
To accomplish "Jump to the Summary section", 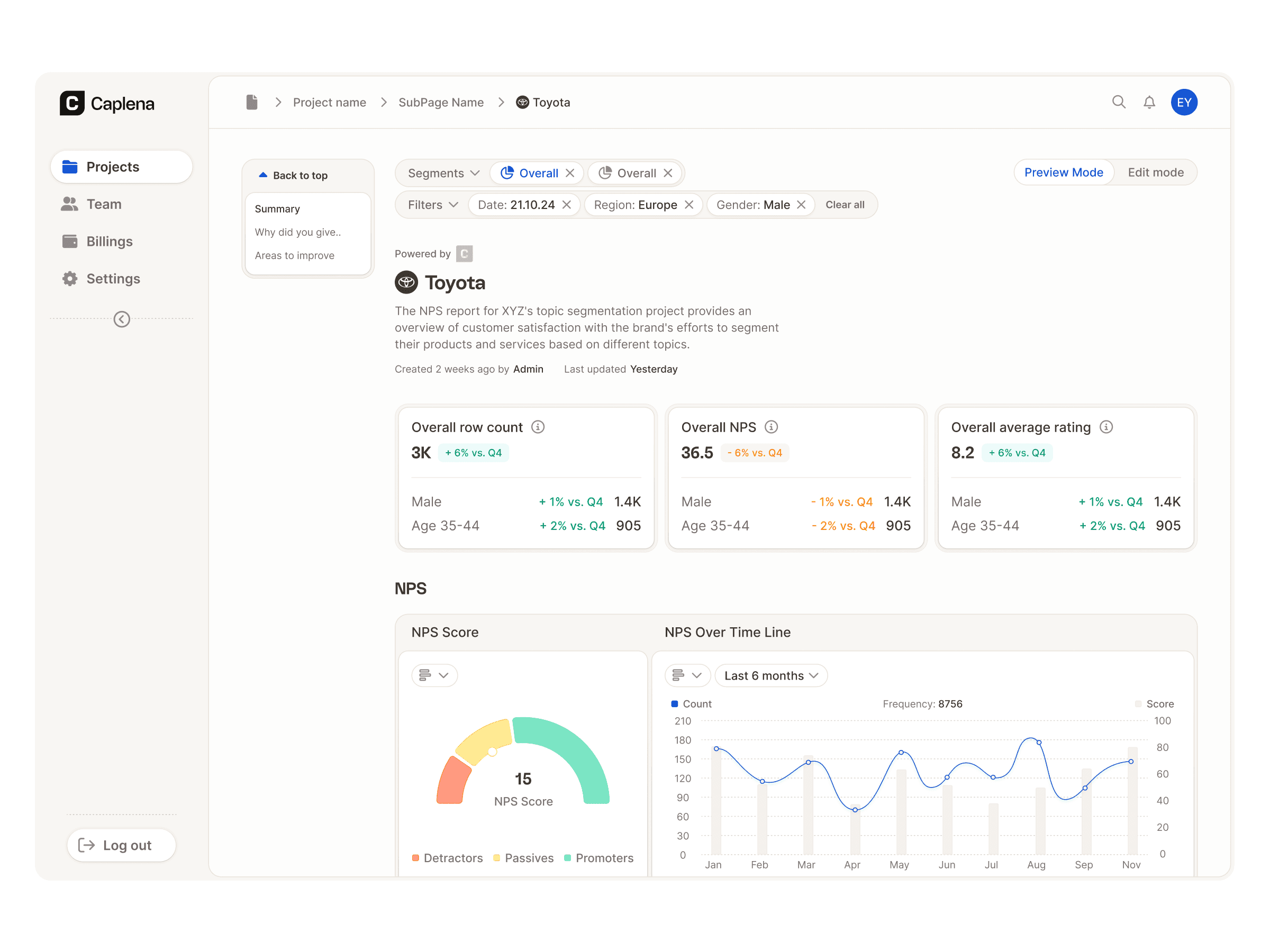I will 277,209.
